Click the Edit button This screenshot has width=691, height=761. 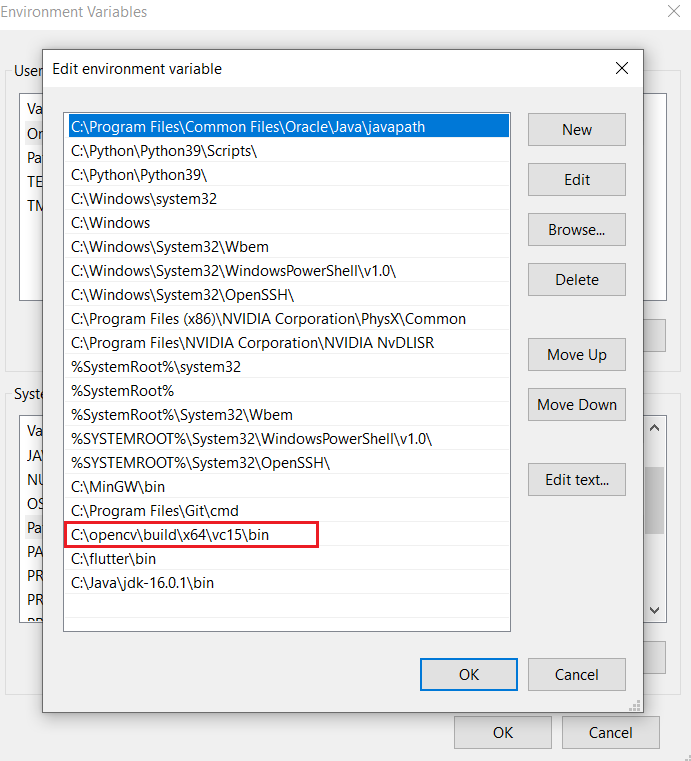(576, 180)
